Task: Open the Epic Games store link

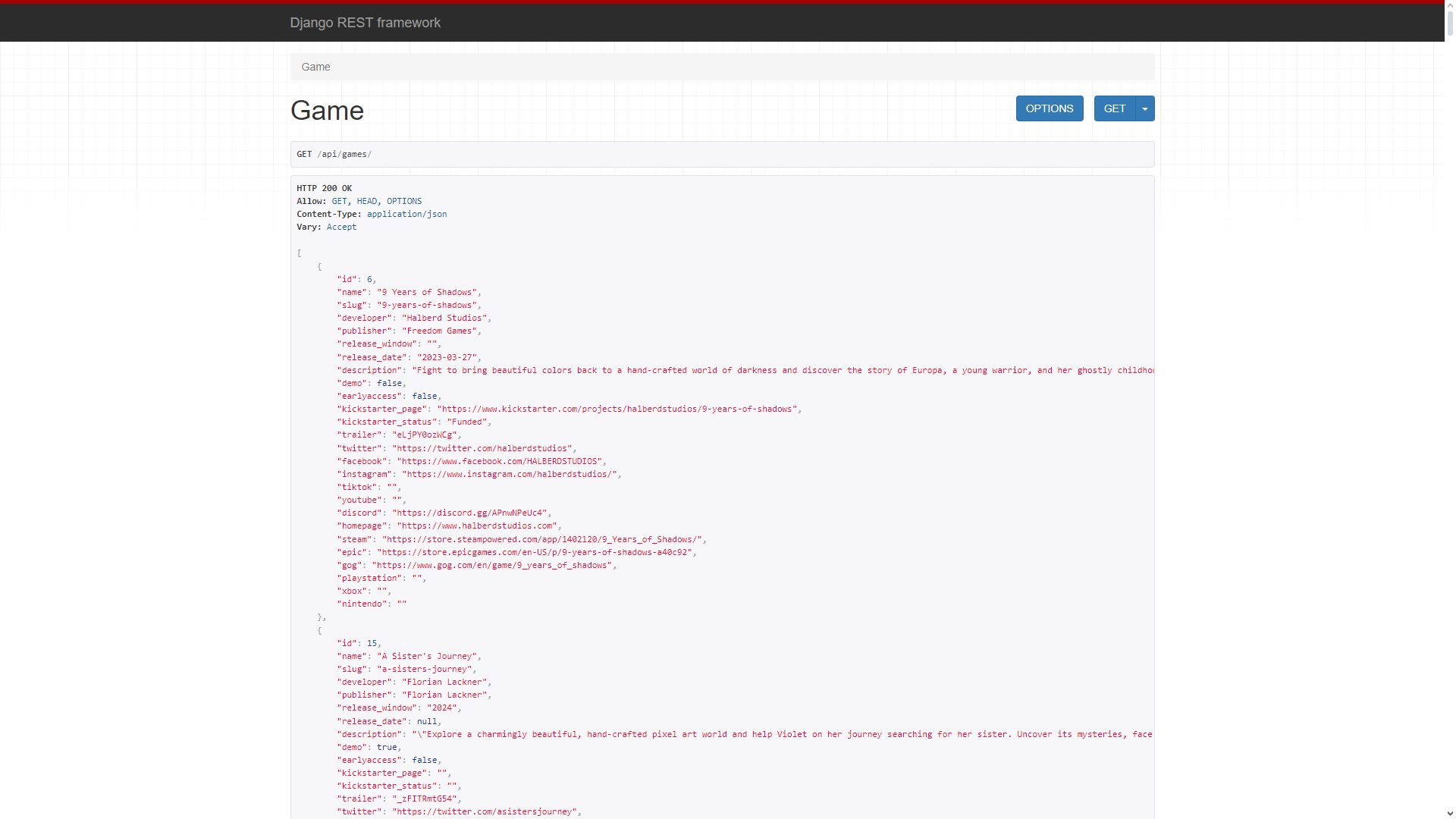Action: tap(535, 552)
